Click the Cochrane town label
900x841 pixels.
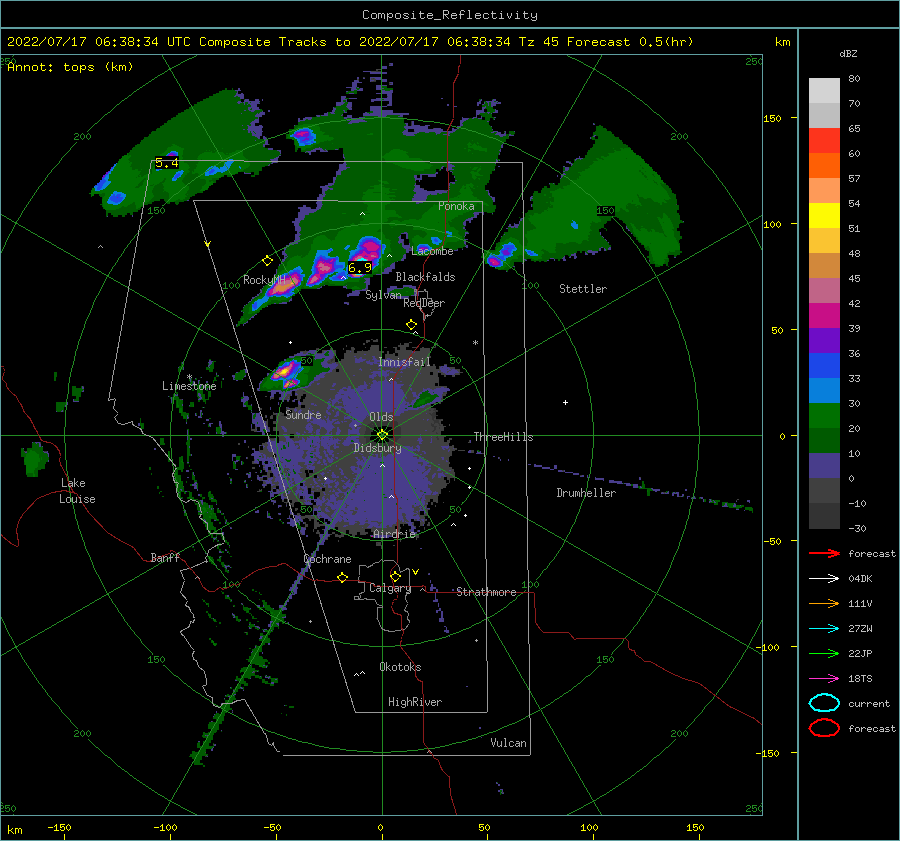point(327,559)
